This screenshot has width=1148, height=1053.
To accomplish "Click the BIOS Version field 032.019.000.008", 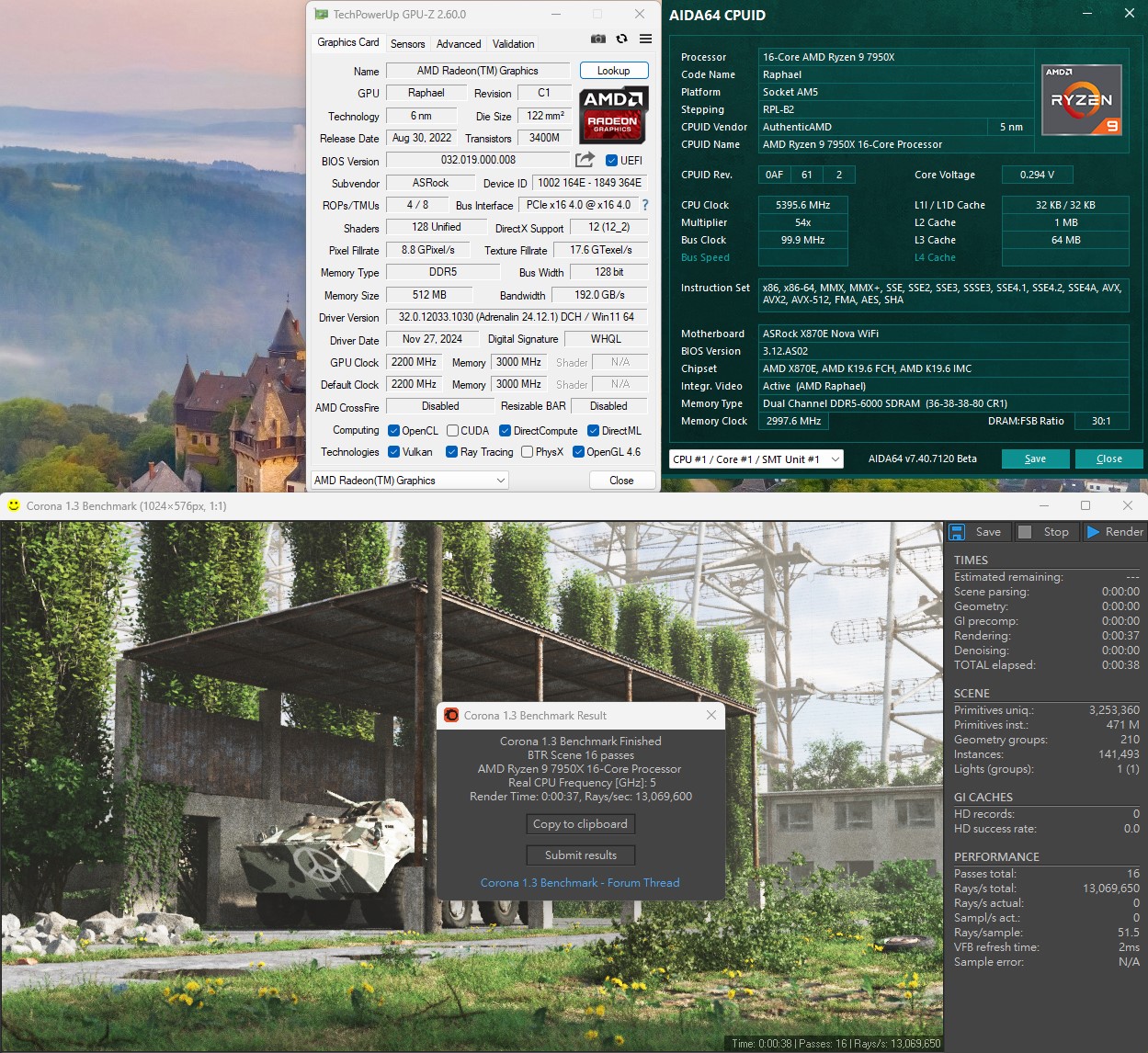I will [x=477, y=160].
